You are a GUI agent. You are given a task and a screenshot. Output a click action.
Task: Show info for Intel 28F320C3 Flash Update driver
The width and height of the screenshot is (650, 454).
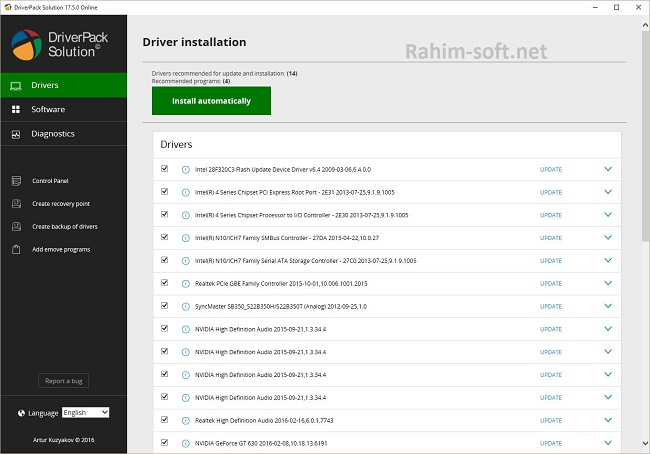(186, 170)
